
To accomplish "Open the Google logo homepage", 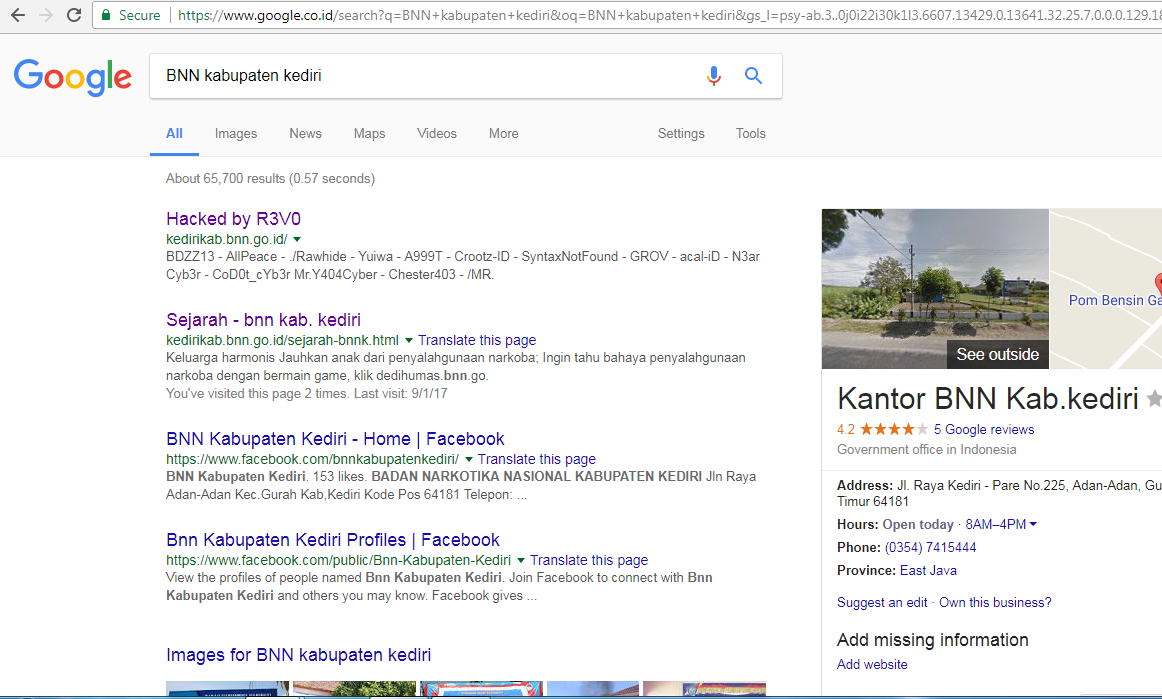I will [73, 76].
